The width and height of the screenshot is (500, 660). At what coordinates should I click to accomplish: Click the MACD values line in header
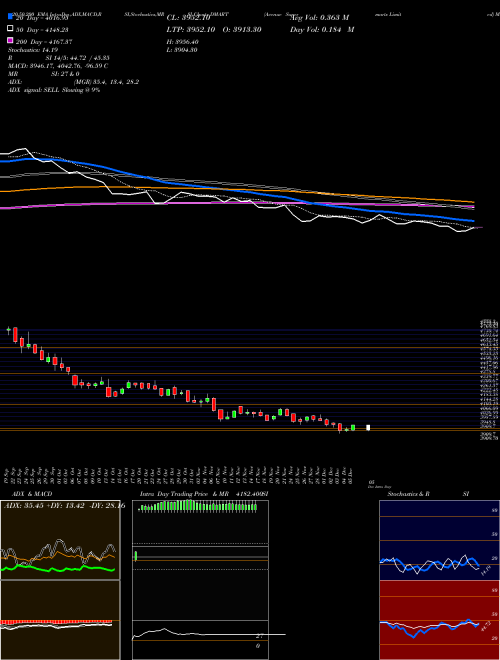[58, 66]
